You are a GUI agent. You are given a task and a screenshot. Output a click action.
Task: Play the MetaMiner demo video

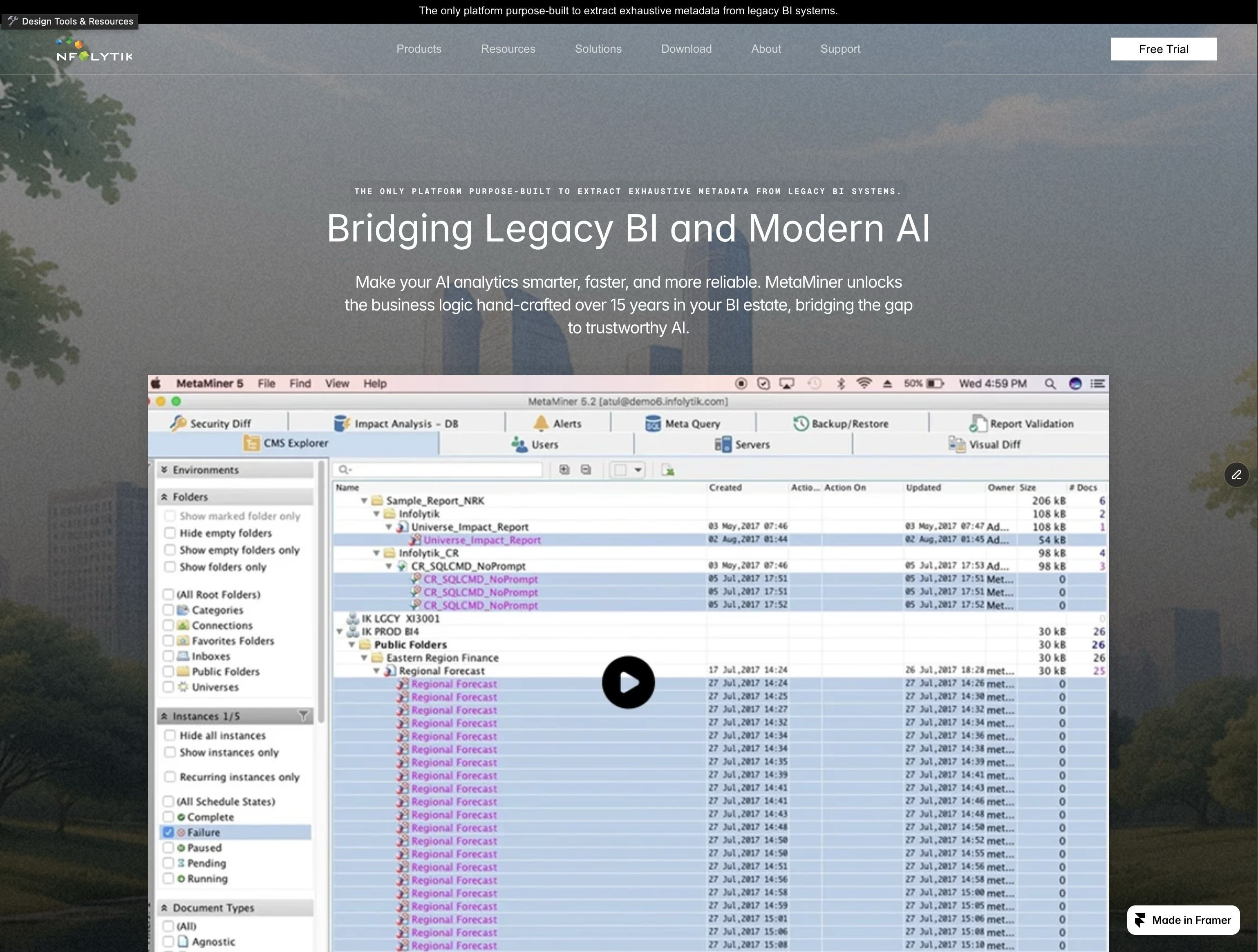coord(628,682)
